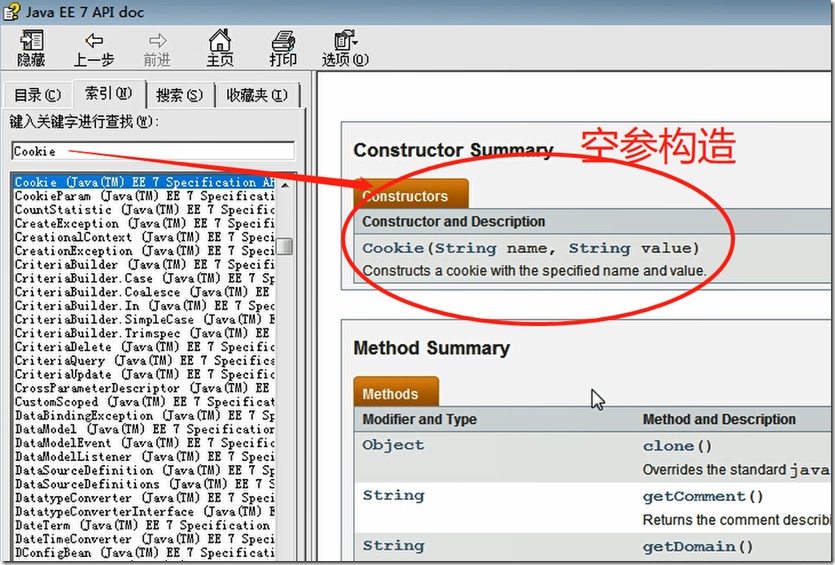Open the Object return type link
Screen dimensions: 835x565
[x=393, y=445]
